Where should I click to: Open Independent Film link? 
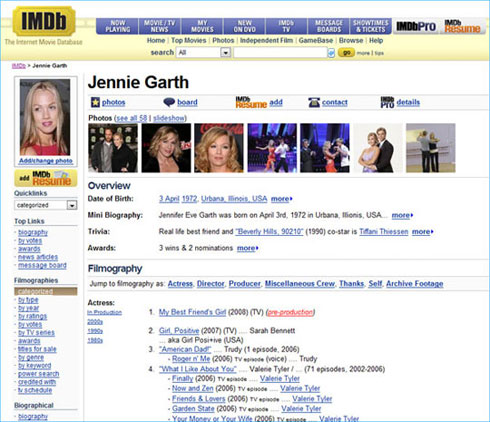(x=266, y=40)
